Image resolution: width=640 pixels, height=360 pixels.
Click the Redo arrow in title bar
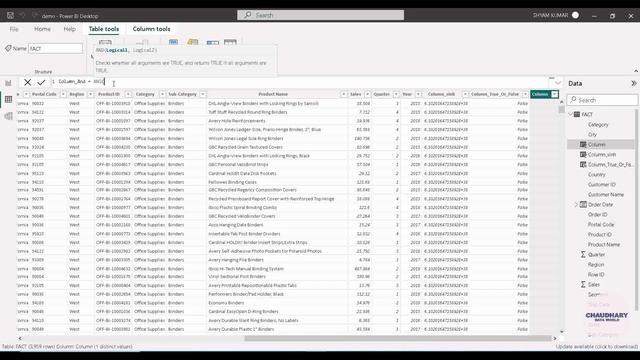35,16
